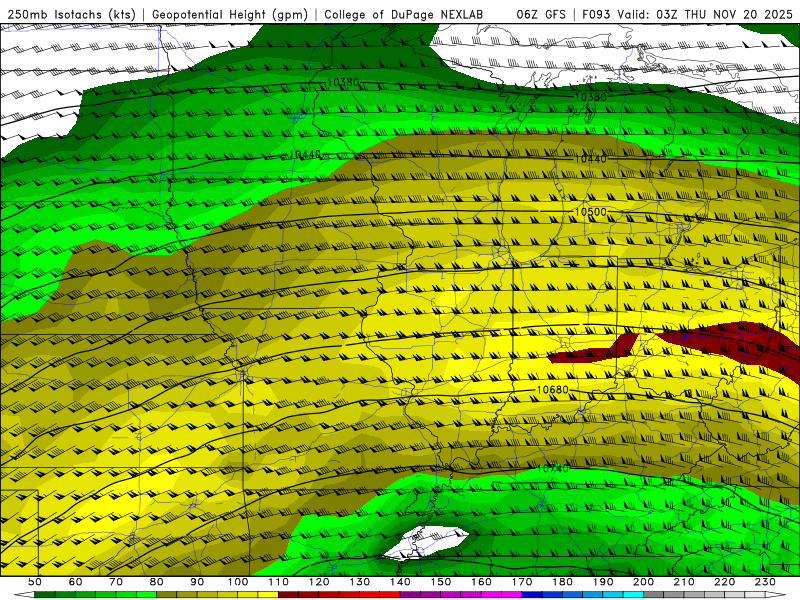Image resolution: width=800 pixels, height=600 pixels.
Task: Click the "250mb Isotachs (kts)" title text
Action: [71, 14]
